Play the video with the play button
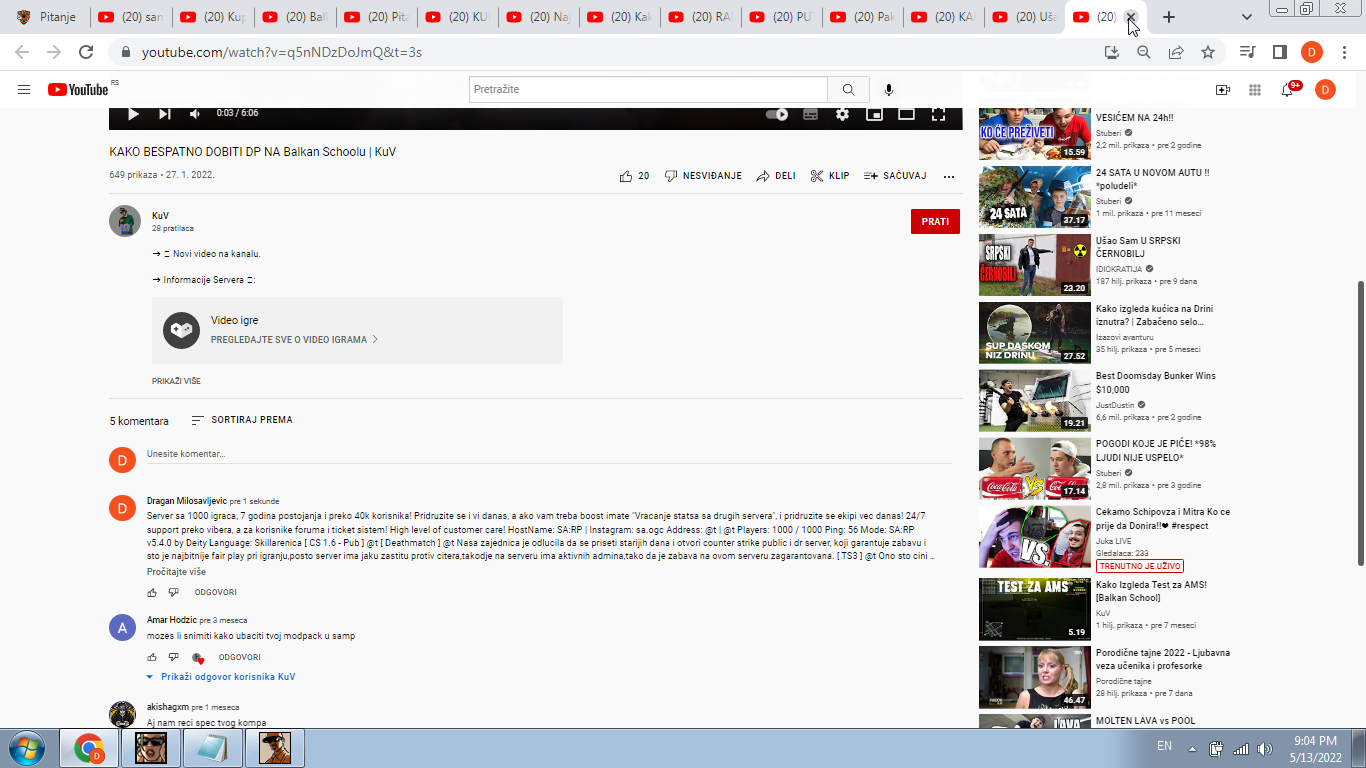This screenshot has height=768, width=1366. 133,114
